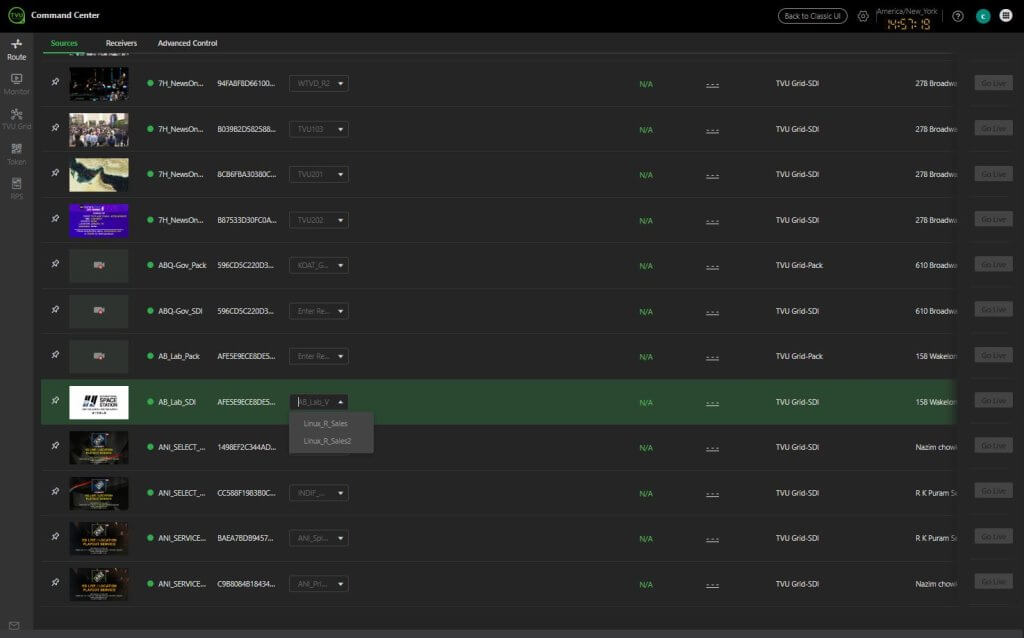
Task: Expand the ANI_Pri receiver dropdown
Action: click(x=319, y=584)
